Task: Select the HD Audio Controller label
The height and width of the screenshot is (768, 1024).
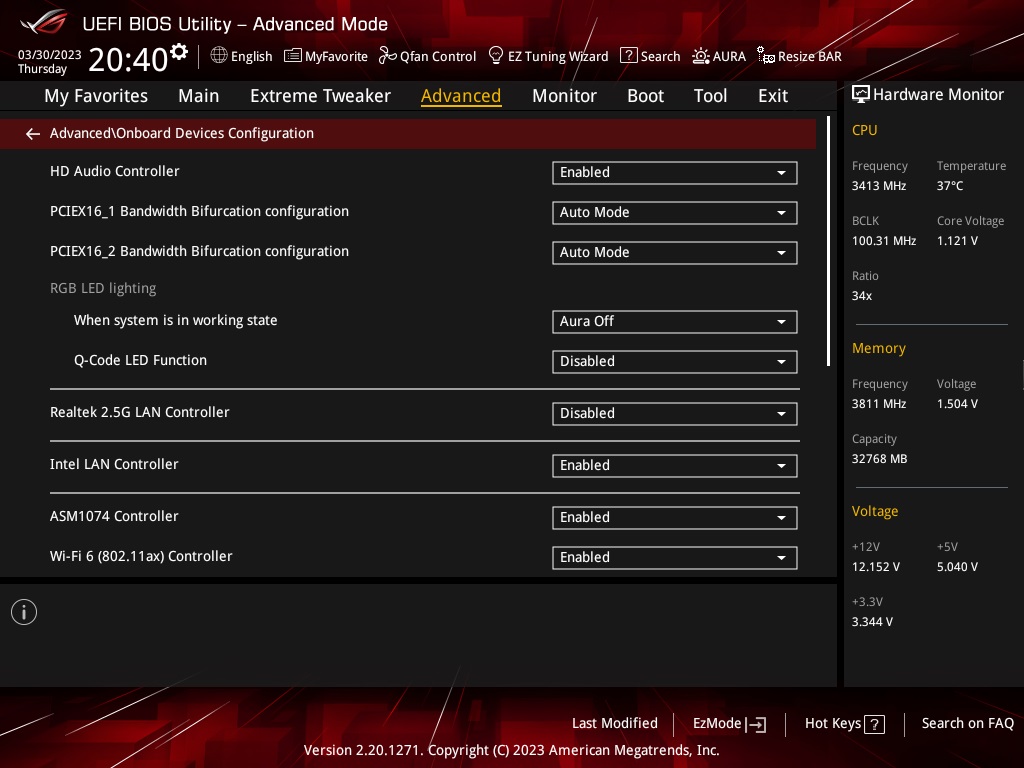Action: pyautogui.click(x=114, y=171)
